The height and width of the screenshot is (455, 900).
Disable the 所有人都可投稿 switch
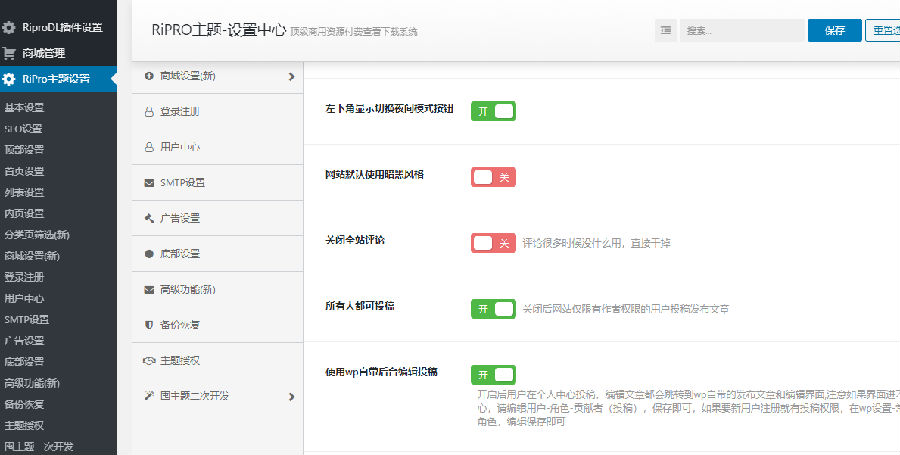click(x=493, y=309)
